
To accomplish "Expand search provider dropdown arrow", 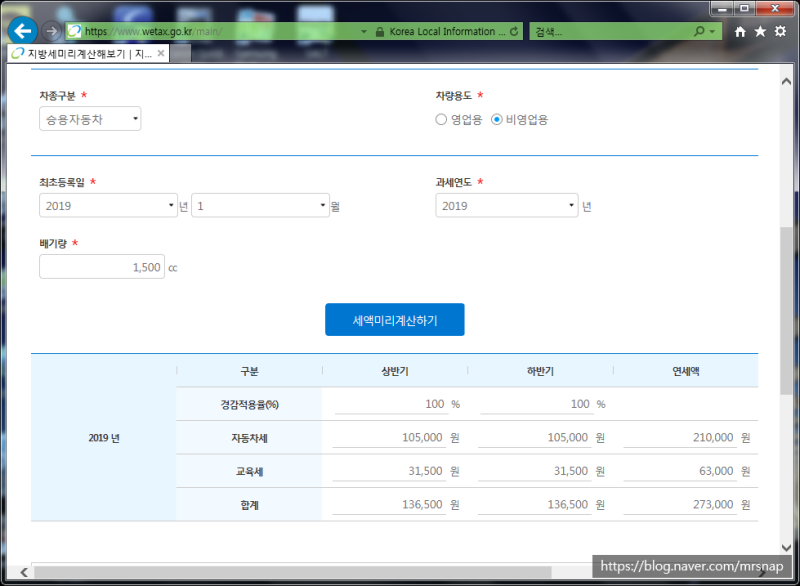I will (712, 32).
